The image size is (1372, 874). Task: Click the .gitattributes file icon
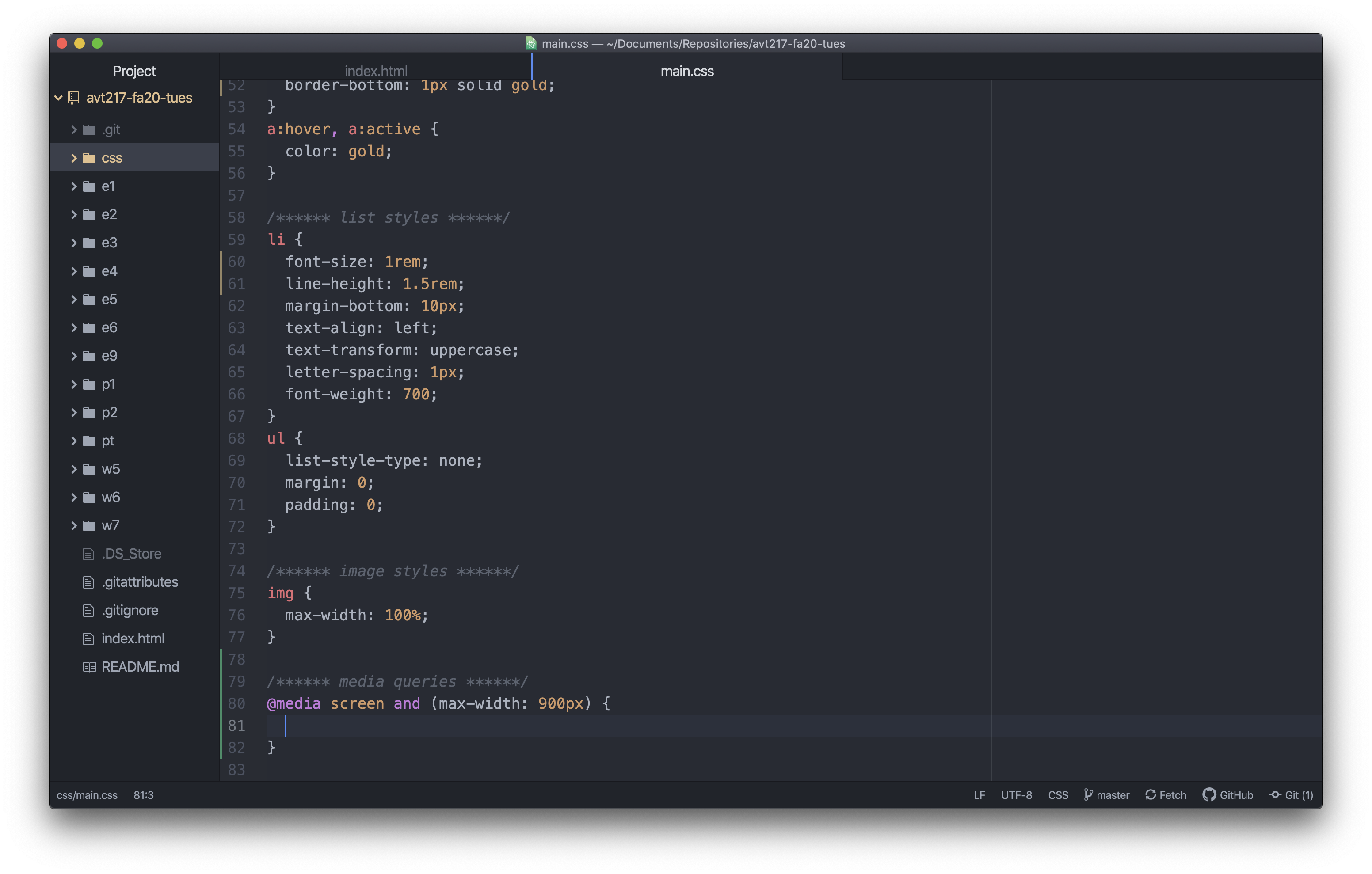(x=88, y=582)
